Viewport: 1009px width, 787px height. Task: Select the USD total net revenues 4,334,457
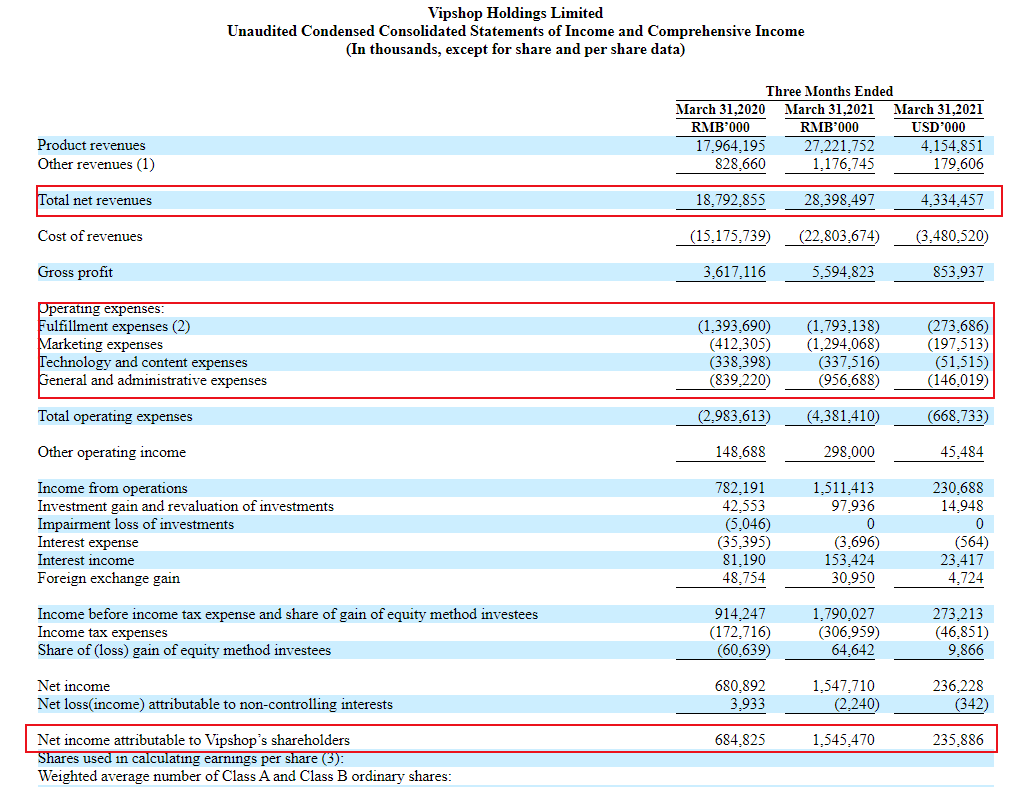click(952, 200)
